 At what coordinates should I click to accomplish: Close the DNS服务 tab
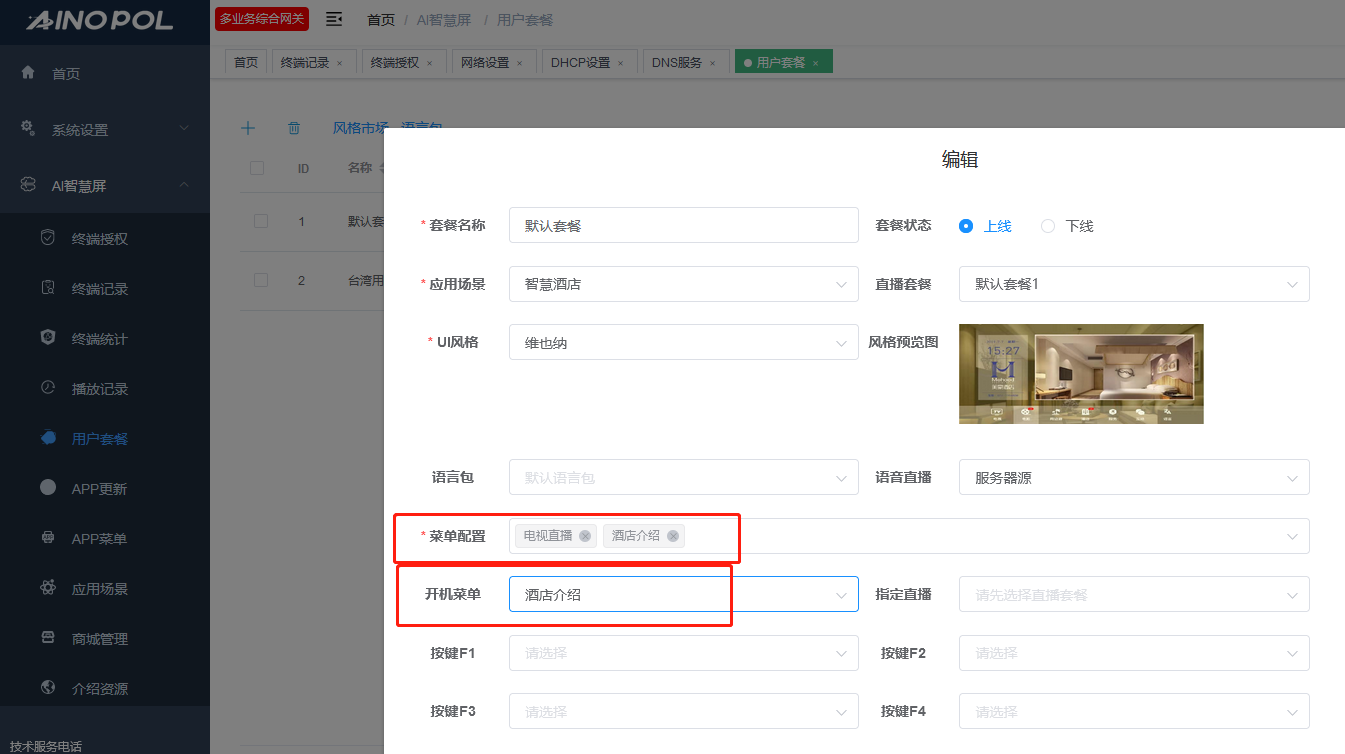click(x=713, y=63)
